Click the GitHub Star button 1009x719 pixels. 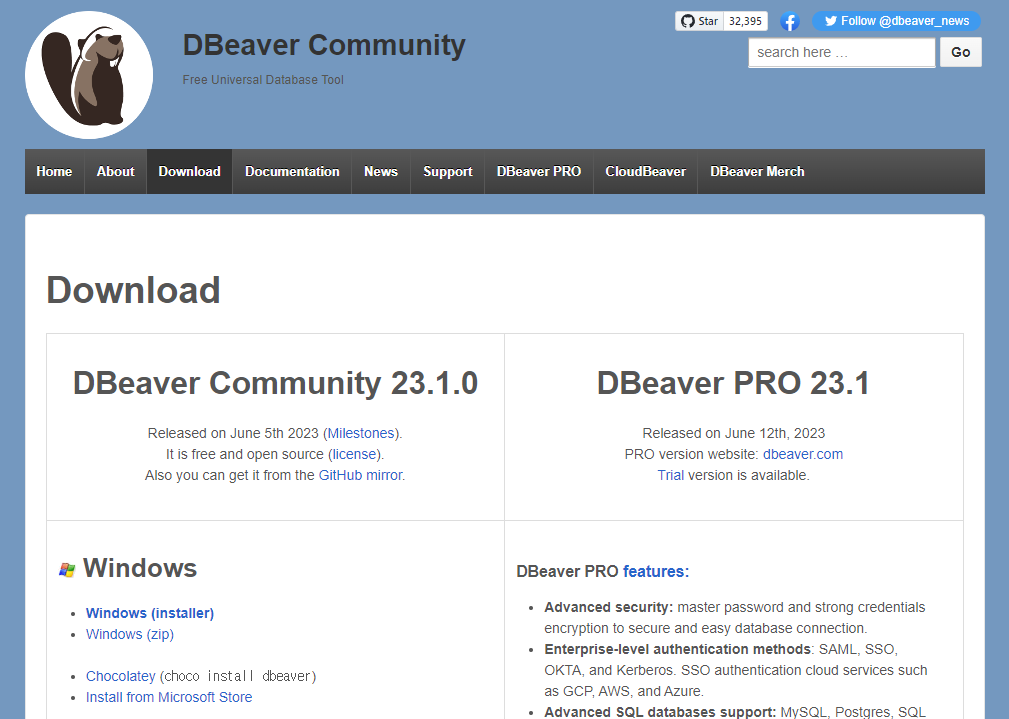699,21
